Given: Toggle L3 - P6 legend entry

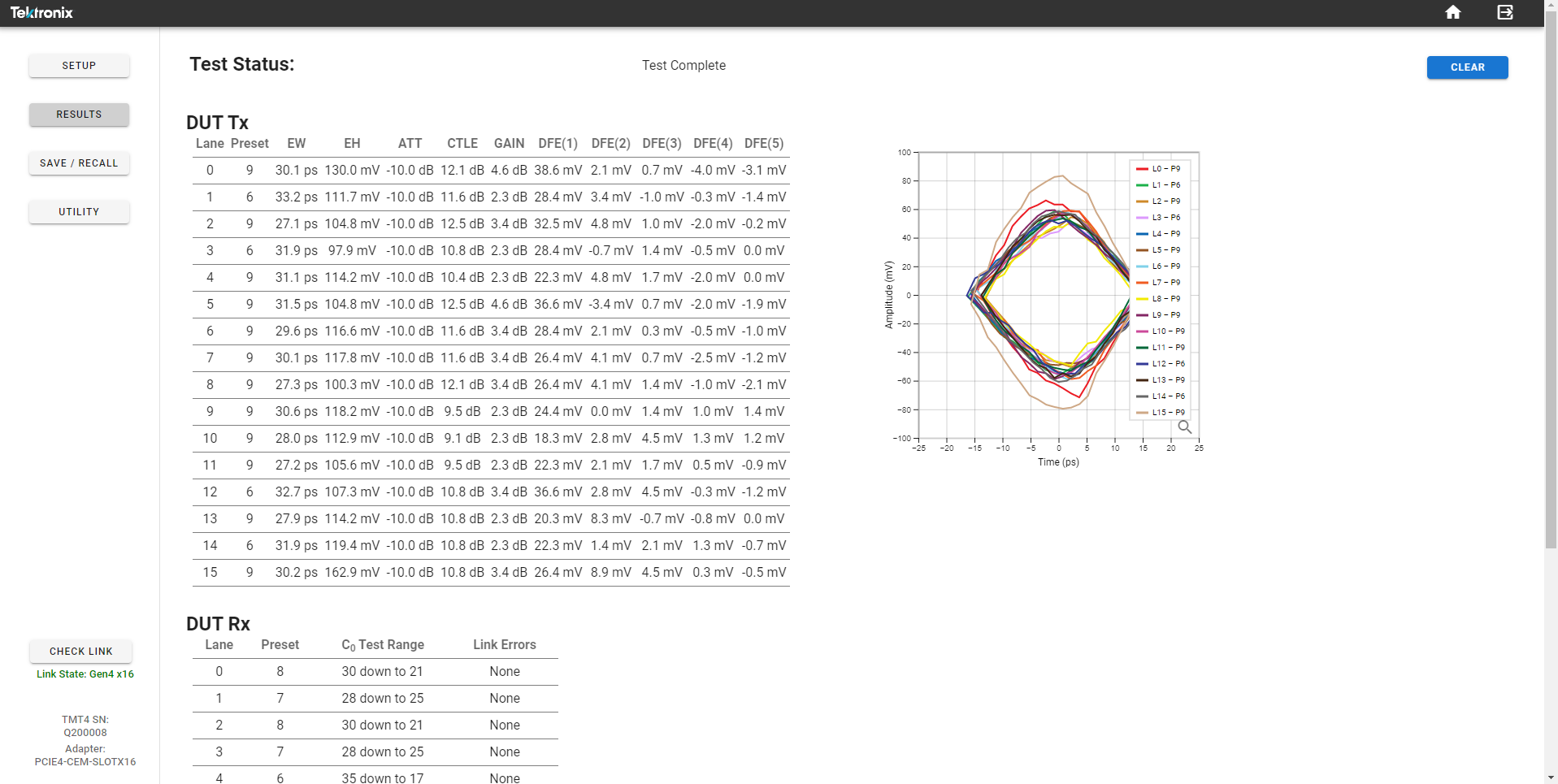Looking at the screenshot, I should coord(1158,218).
